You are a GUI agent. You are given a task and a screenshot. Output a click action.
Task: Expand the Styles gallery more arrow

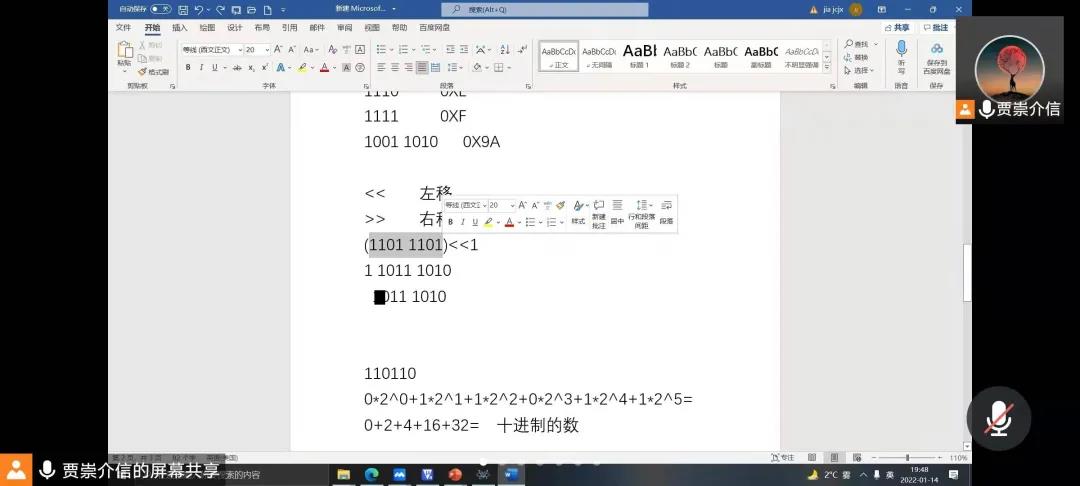point(826,68)
